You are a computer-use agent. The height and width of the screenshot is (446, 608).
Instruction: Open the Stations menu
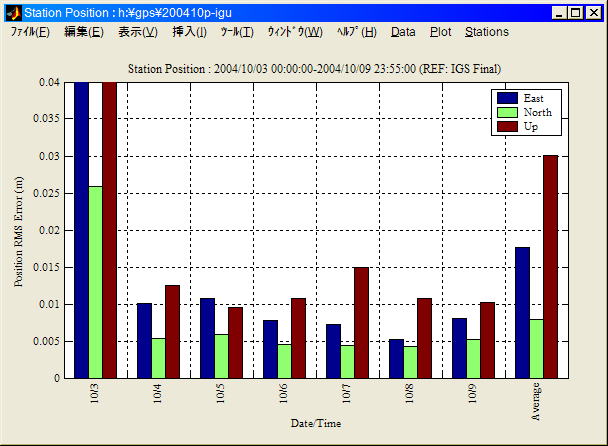[487, 32]
